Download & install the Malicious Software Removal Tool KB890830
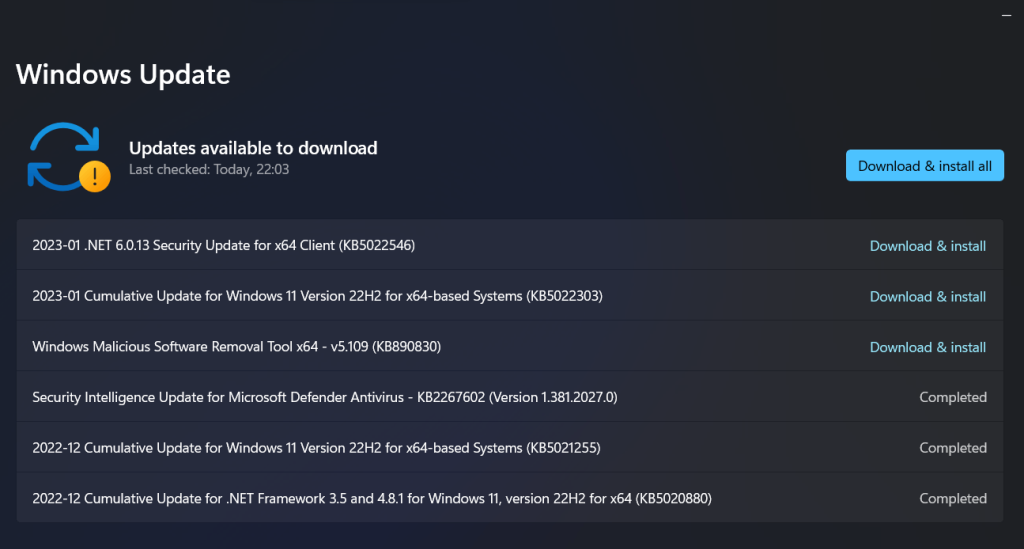The image size is (1024, 549). tap(927, 347)
